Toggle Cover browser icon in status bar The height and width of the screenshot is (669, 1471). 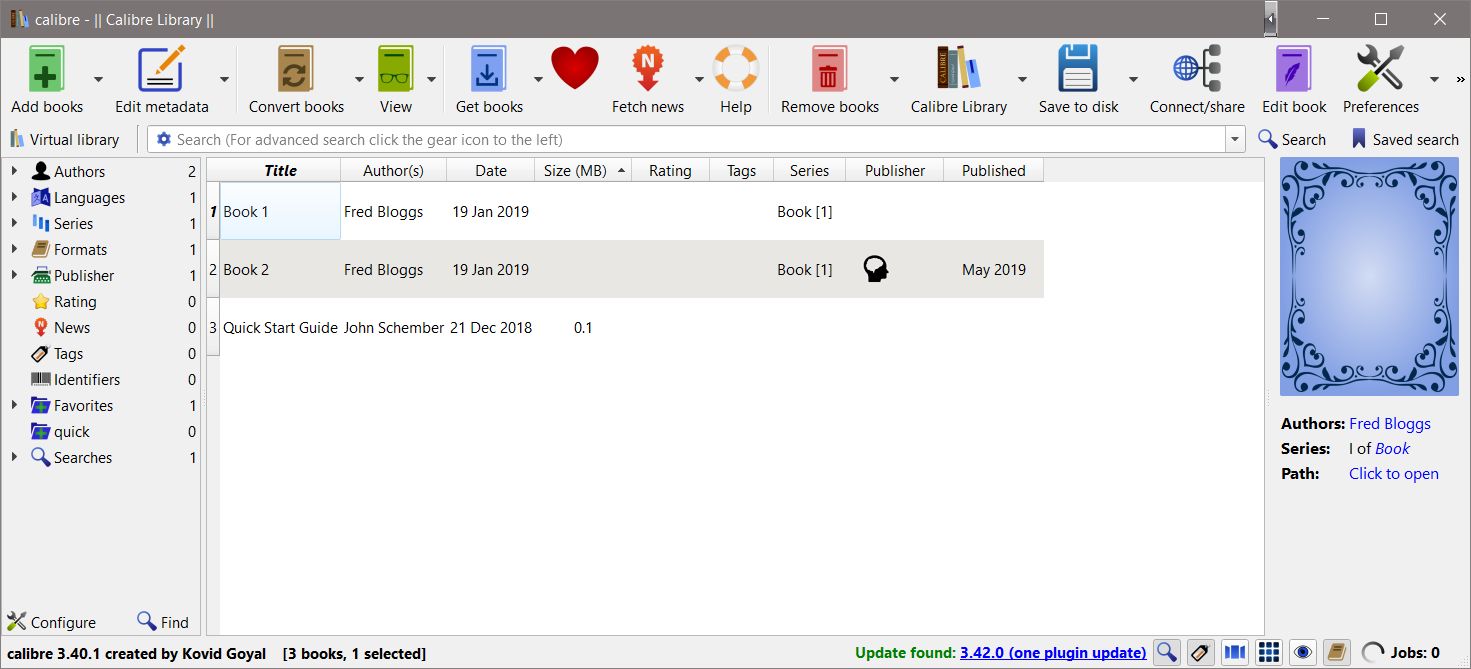pos(1235,652)
